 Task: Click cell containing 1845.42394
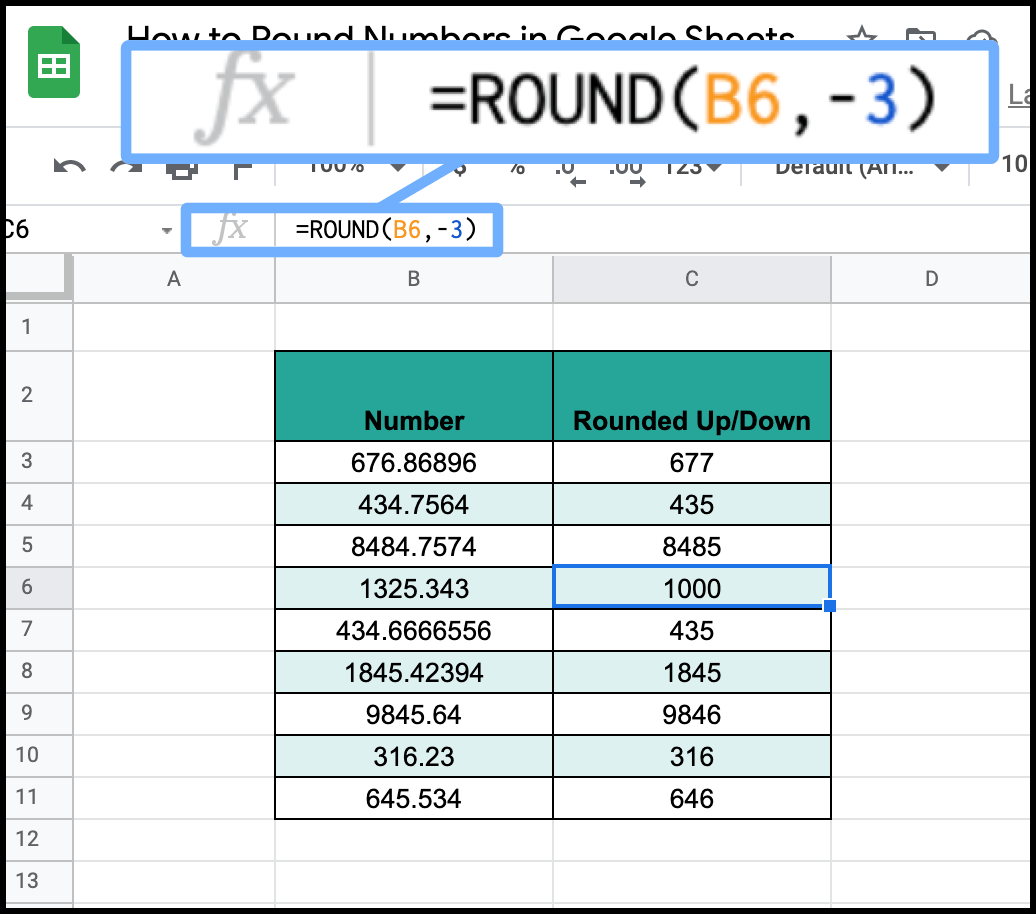414,672
